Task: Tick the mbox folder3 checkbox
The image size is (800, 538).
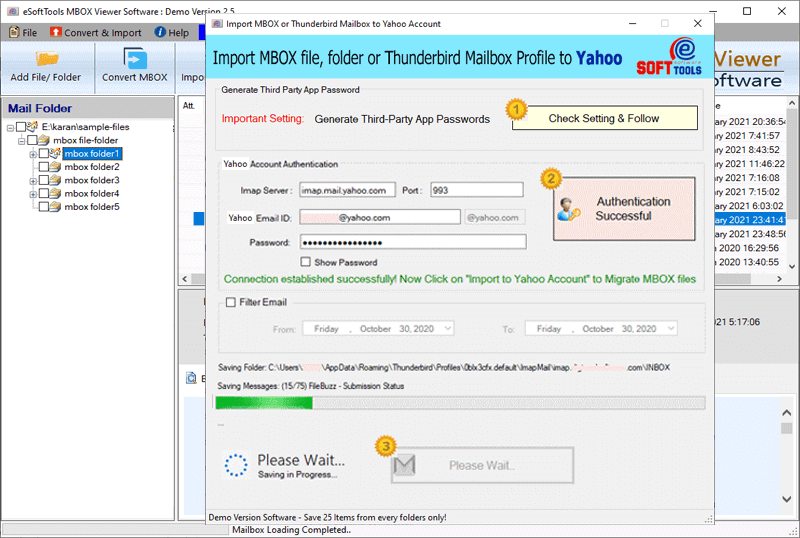Action: tap(44, 180)
